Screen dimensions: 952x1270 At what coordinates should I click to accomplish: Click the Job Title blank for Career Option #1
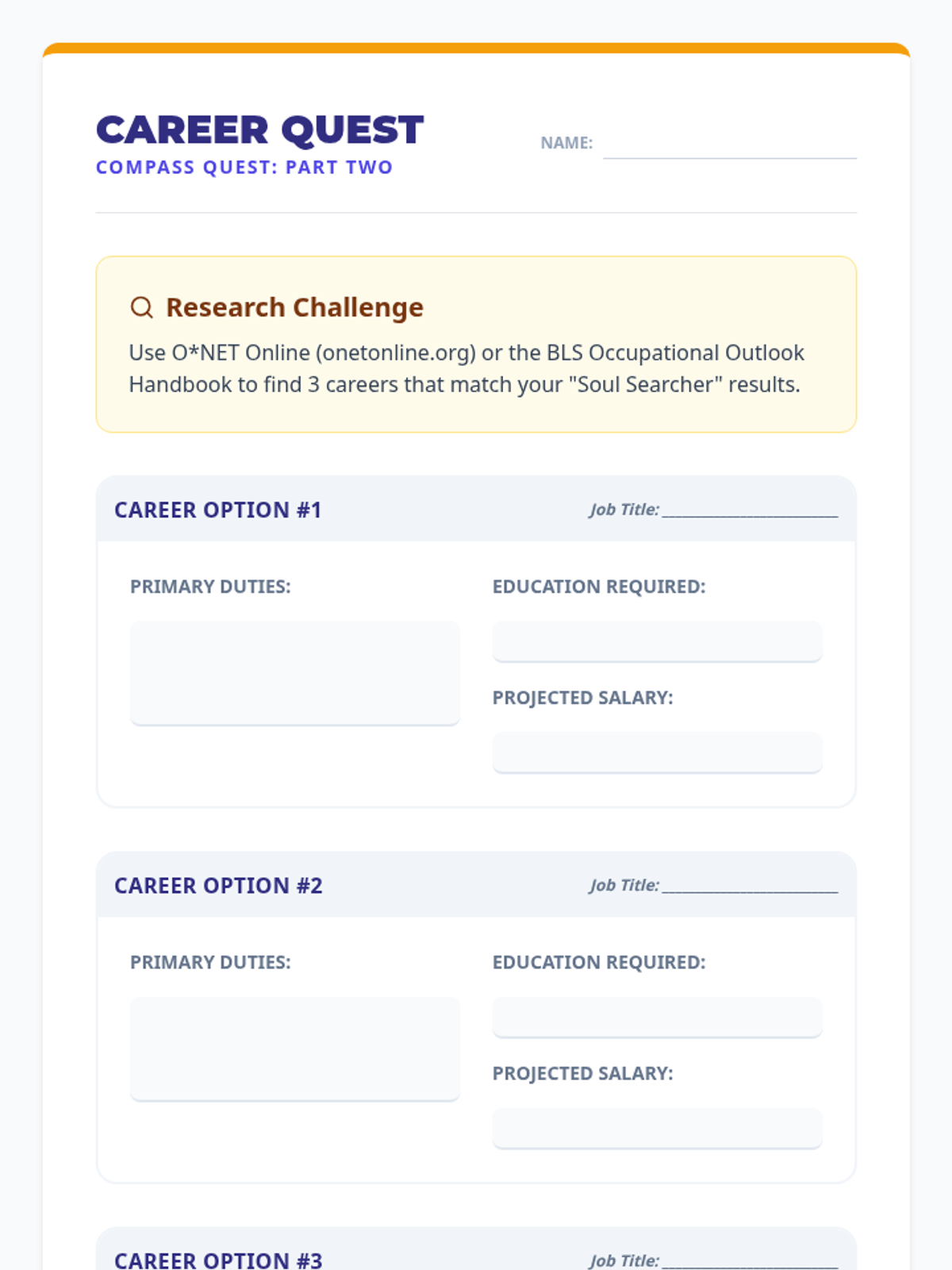coord(750,510)
